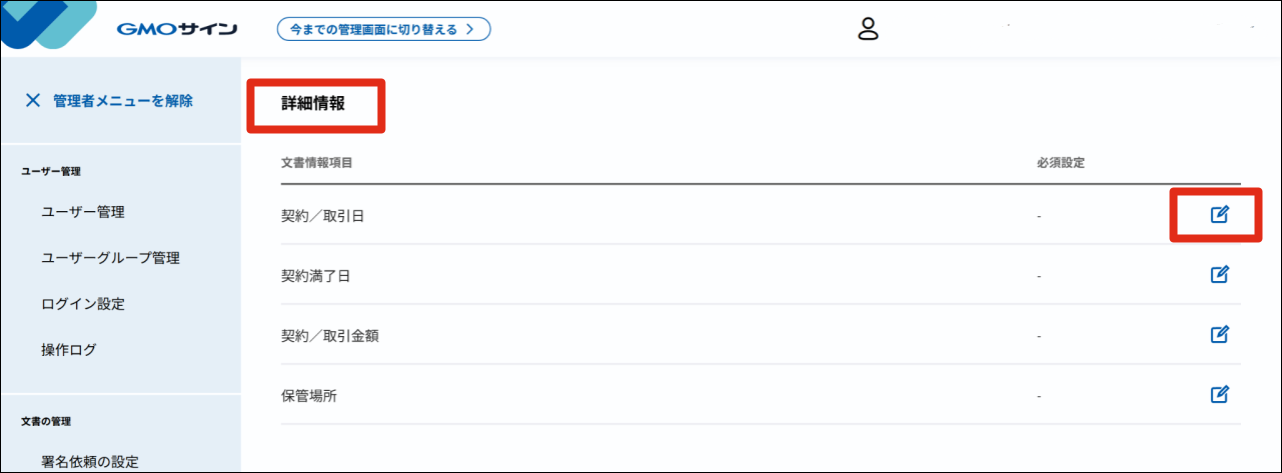Click the 必須設定 column header
Screen dimensions: 1282x473
1061,163
